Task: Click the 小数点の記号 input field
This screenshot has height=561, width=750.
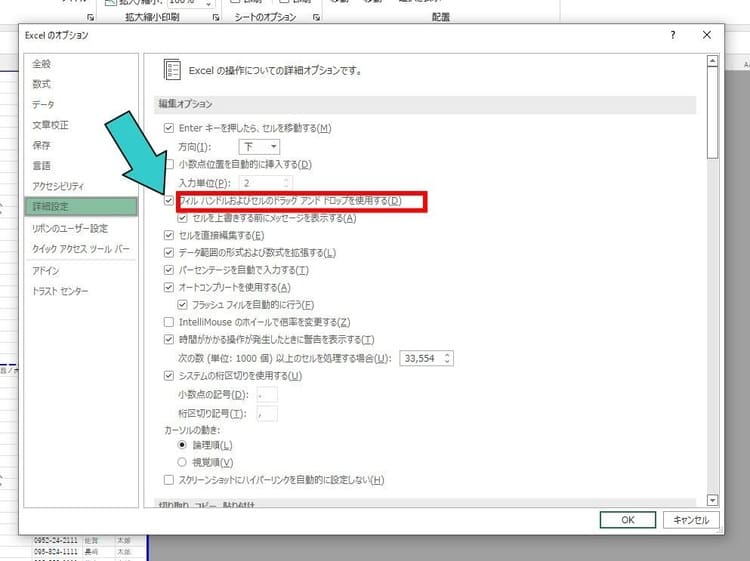Action: pos(267,395)
